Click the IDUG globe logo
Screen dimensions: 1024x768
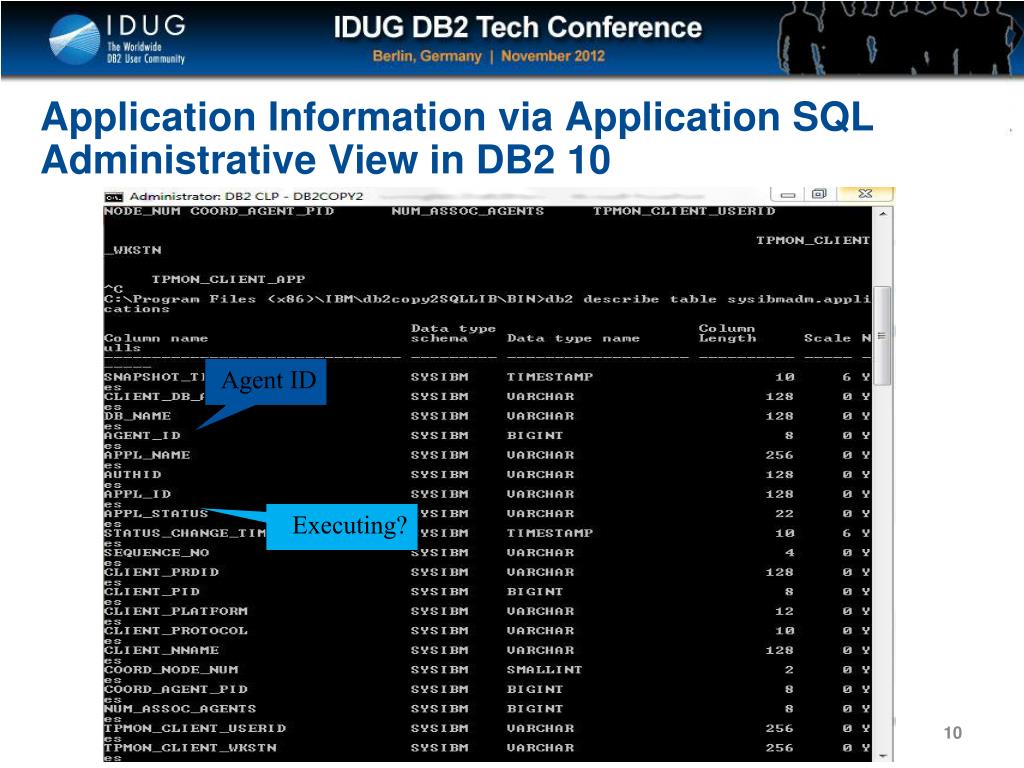point(74,39)
